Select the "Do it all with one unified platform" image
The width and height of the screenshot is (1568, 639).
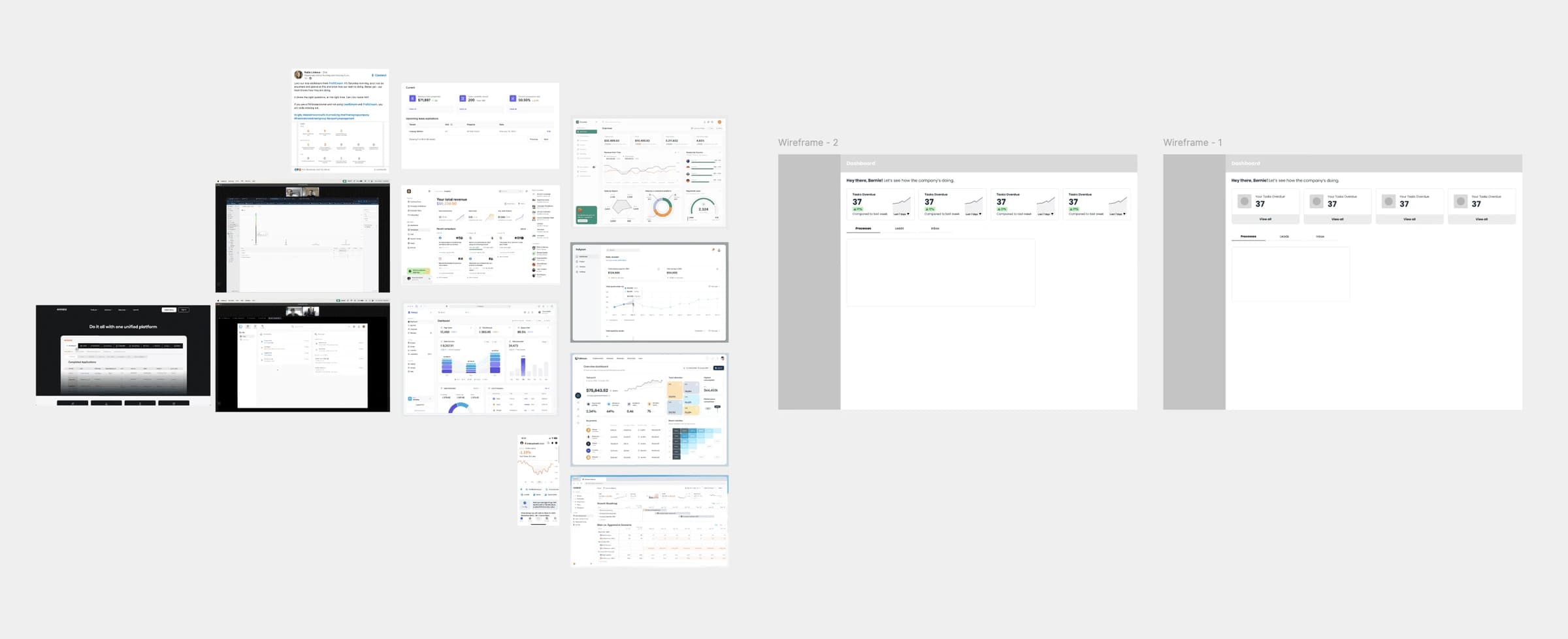[x=123, y=355]
